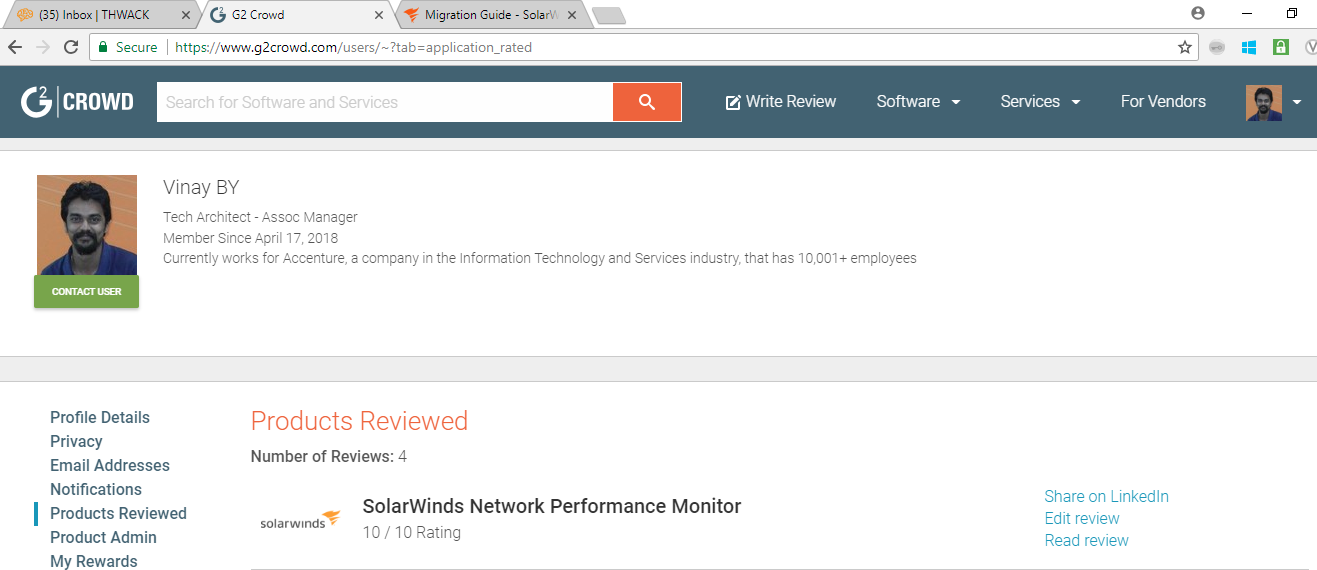Close the Migration Guide tab
1317x570 pixels.
(572, 15)
